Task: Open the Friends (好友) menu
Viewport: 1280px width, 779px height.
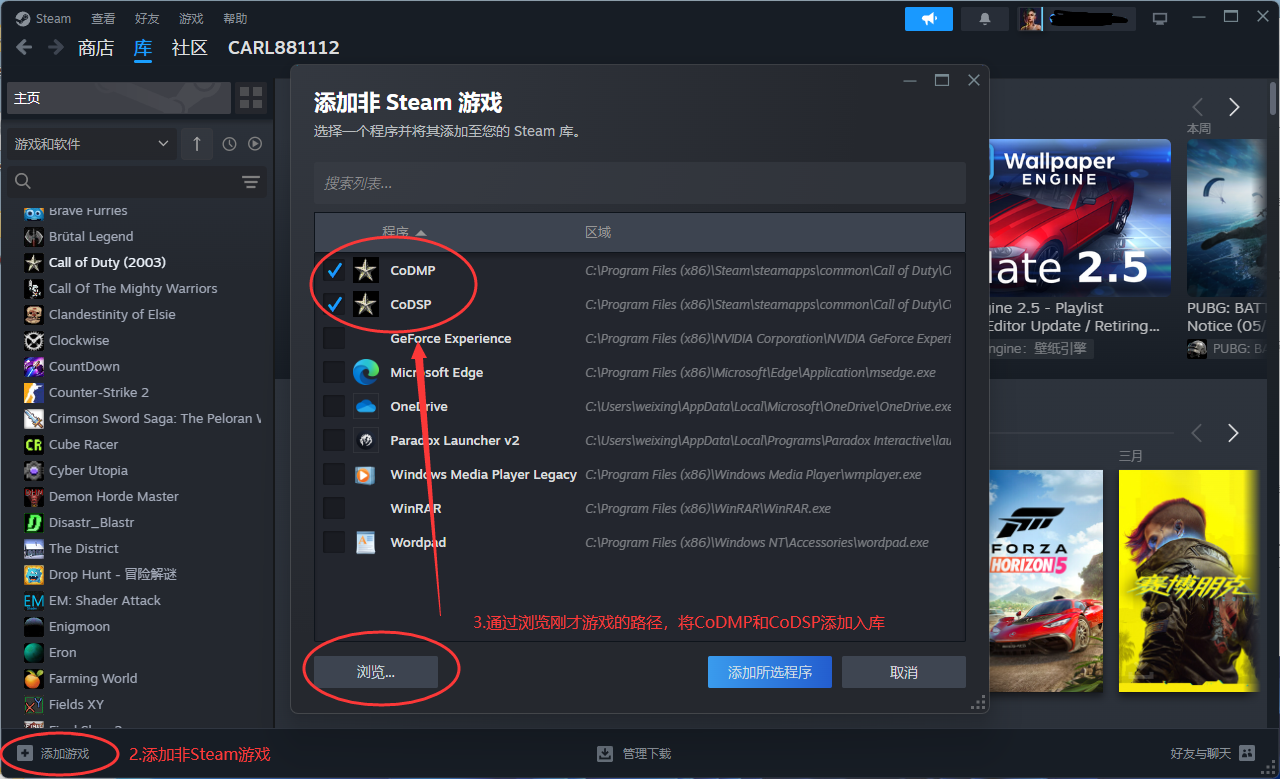Action: pyautogui.click(x=147, y=18)
